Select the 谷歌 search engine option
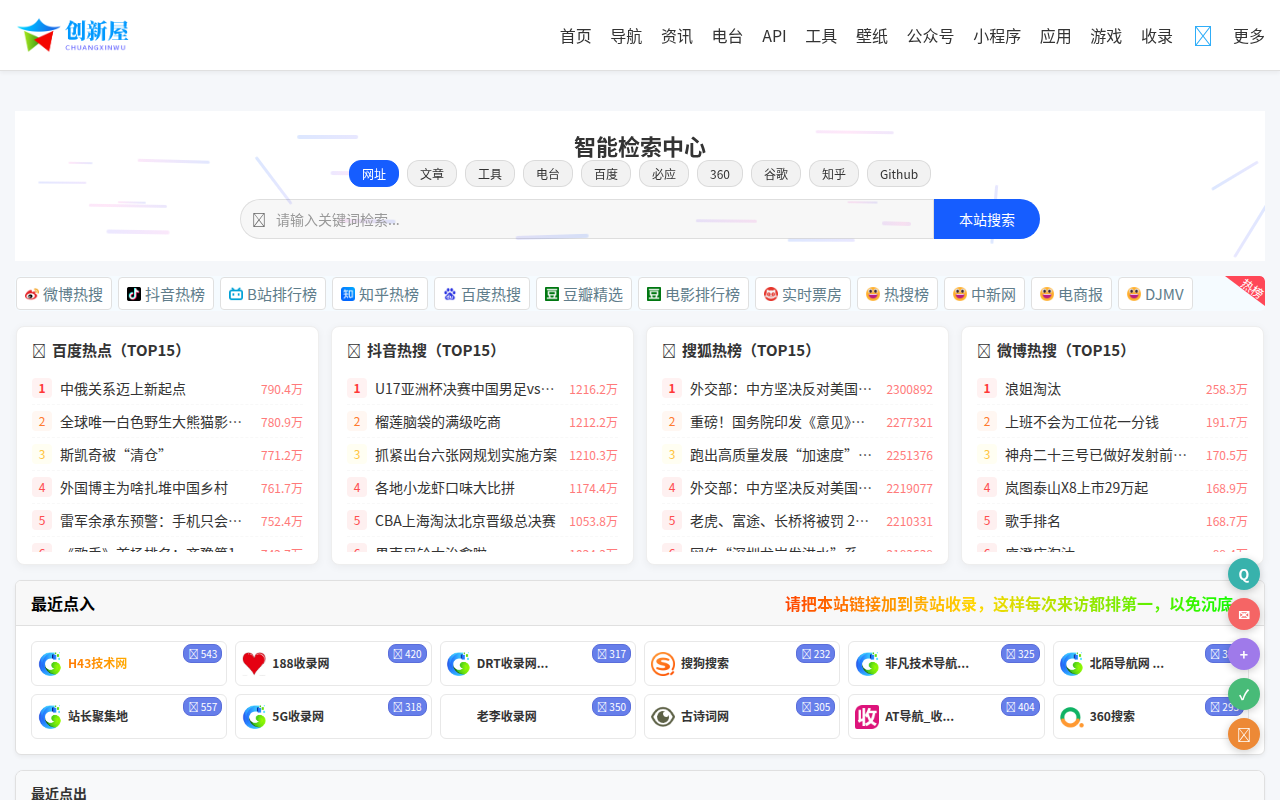Viewport: 1280px width, 800px height. (776, 174)
